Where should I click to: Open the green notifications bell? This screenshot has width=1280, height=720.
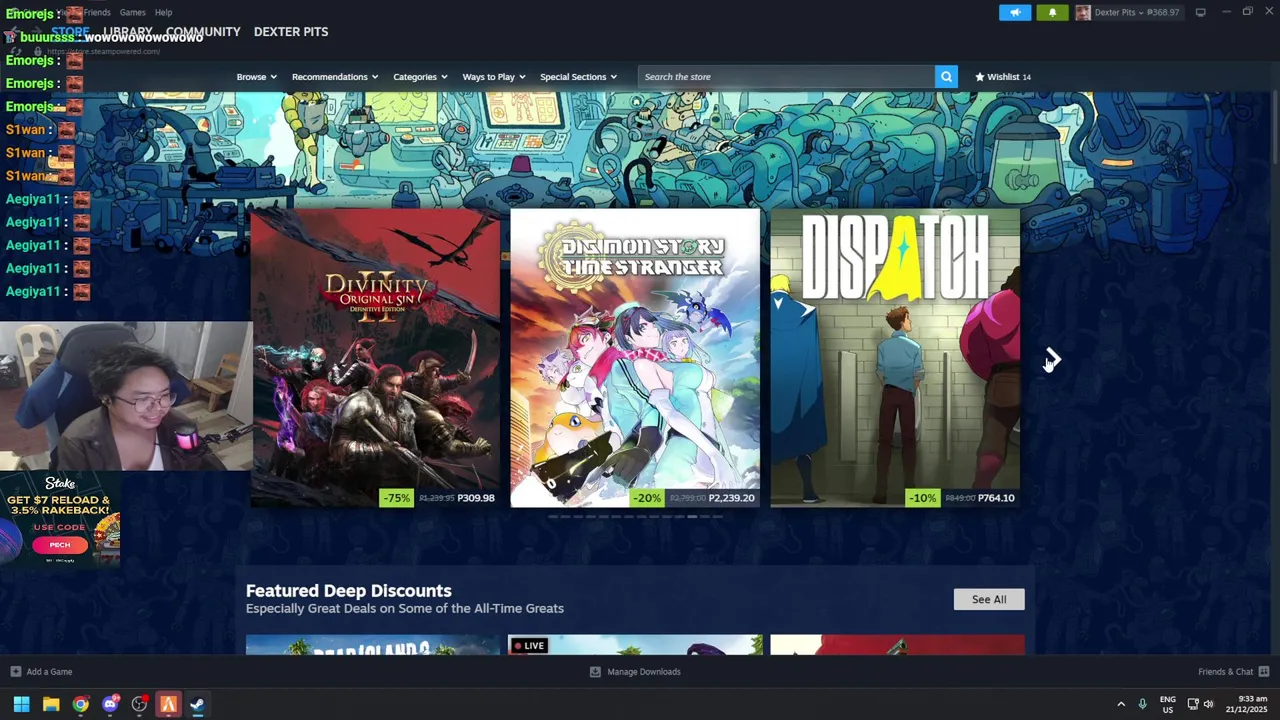pos(1052,12)
